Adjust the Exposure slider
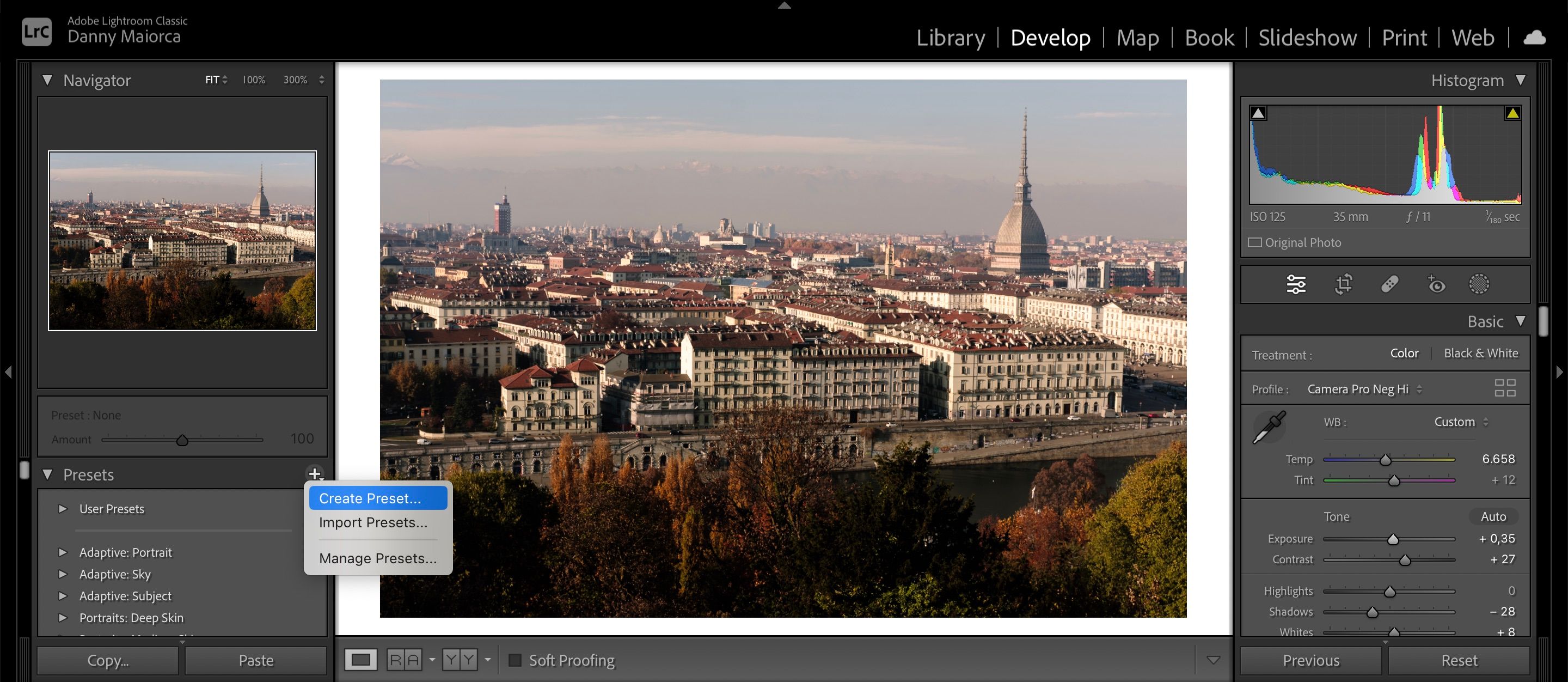 coord(1393,538)
